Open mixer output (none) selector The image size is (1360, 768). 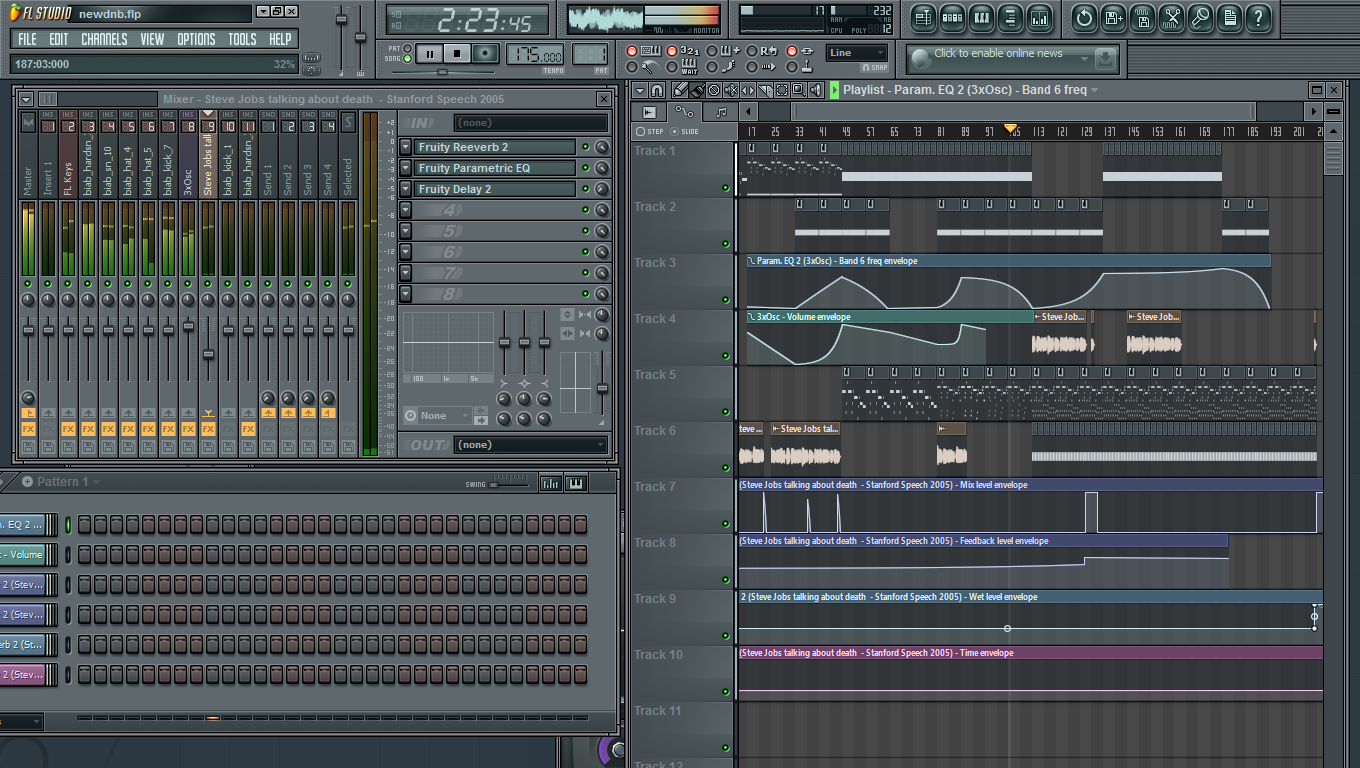[531, 445]
